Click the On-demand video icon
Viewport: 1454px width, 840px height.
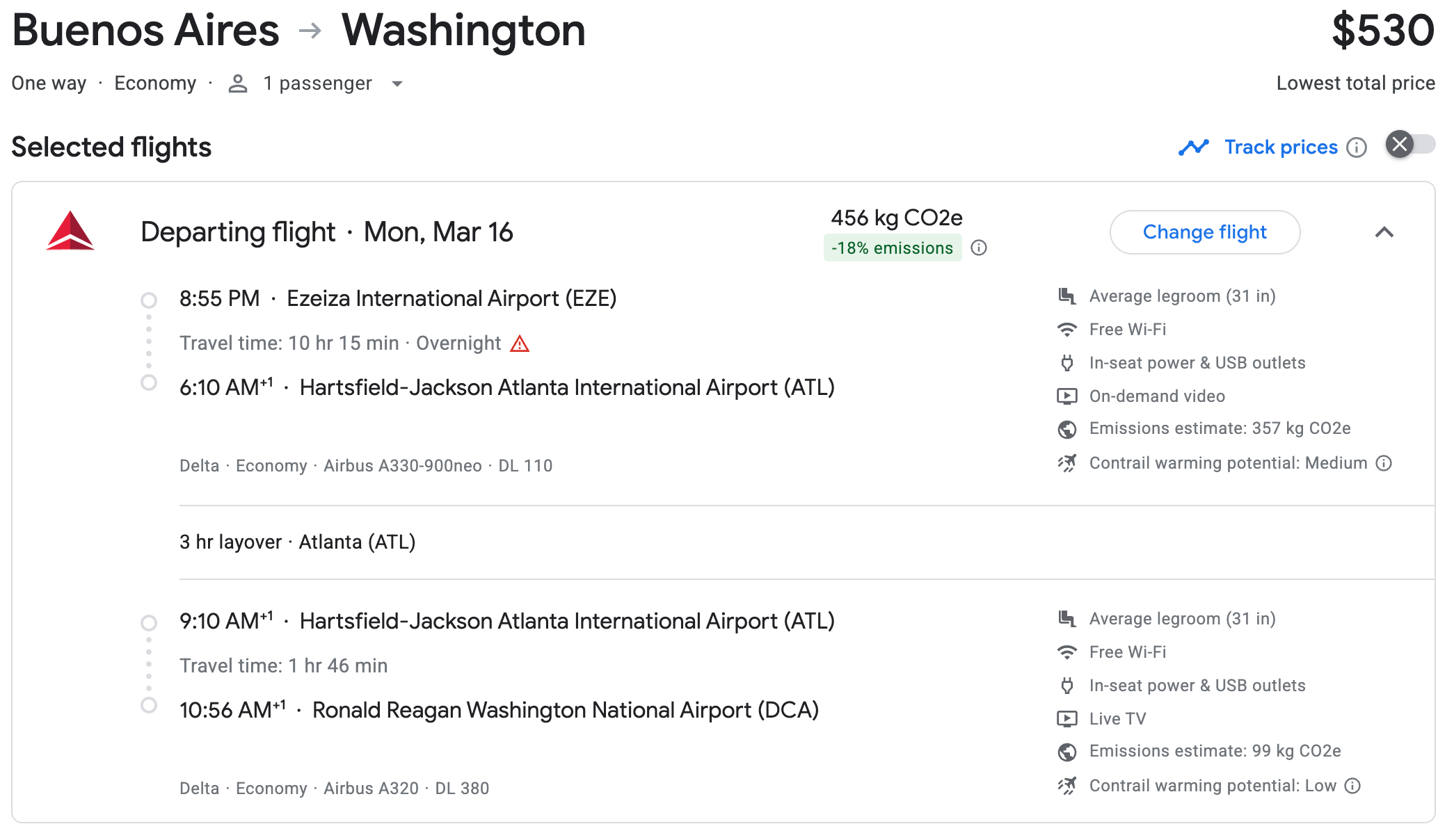click(1067, 396)
